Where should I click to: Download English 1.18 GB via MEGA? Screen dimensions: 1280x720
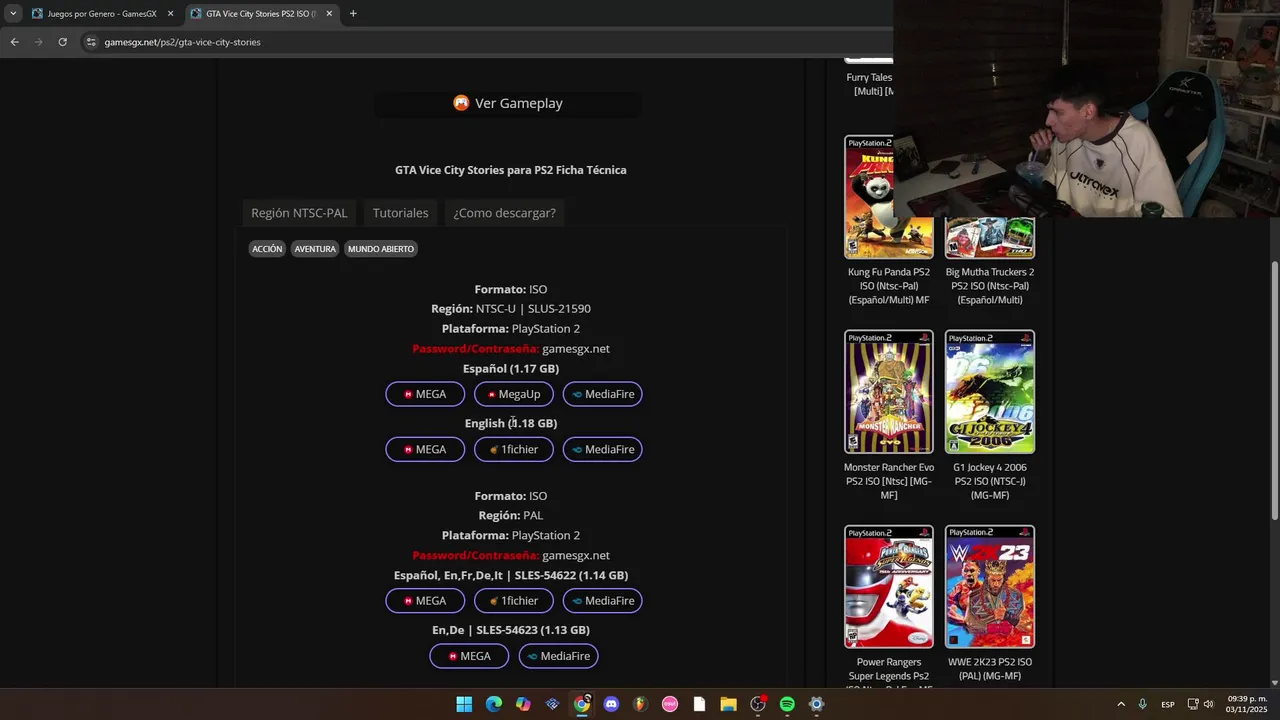pyautogui.click(x=425, y=449)
